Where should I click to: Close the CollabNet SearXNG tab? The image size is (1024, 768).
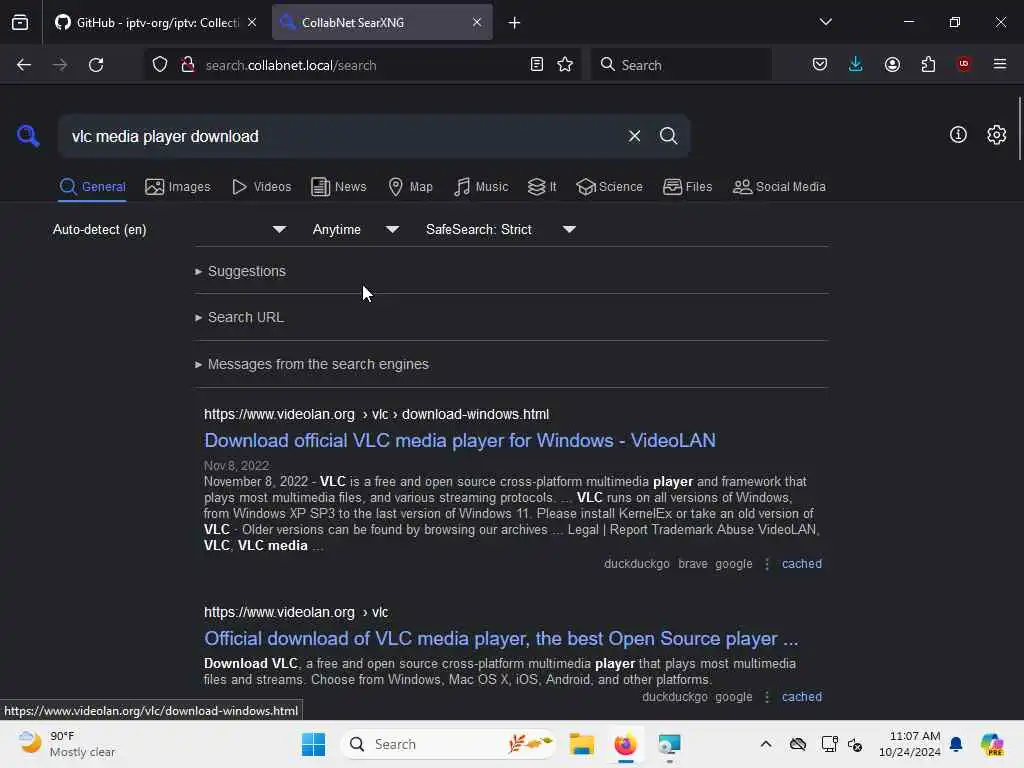click(x=477, y=22)
